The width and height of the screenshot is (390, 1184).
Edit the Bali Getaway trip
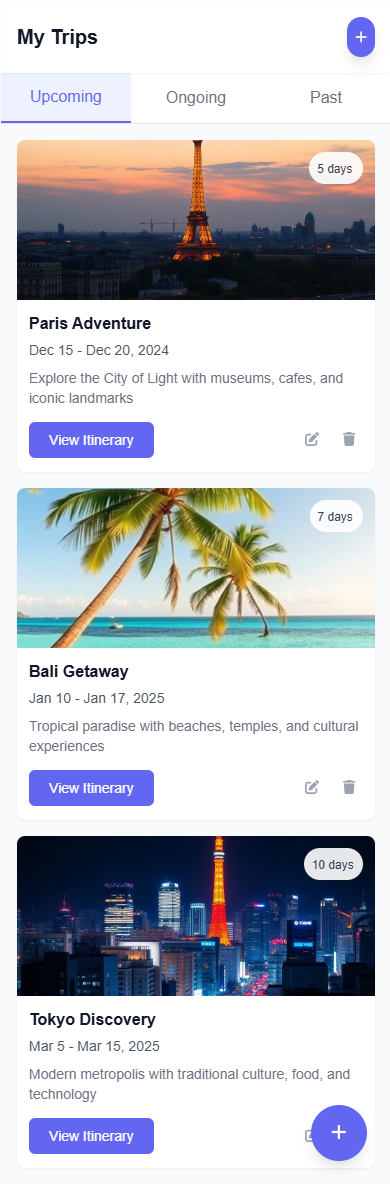pyautogui.click(x=311, y=788)
